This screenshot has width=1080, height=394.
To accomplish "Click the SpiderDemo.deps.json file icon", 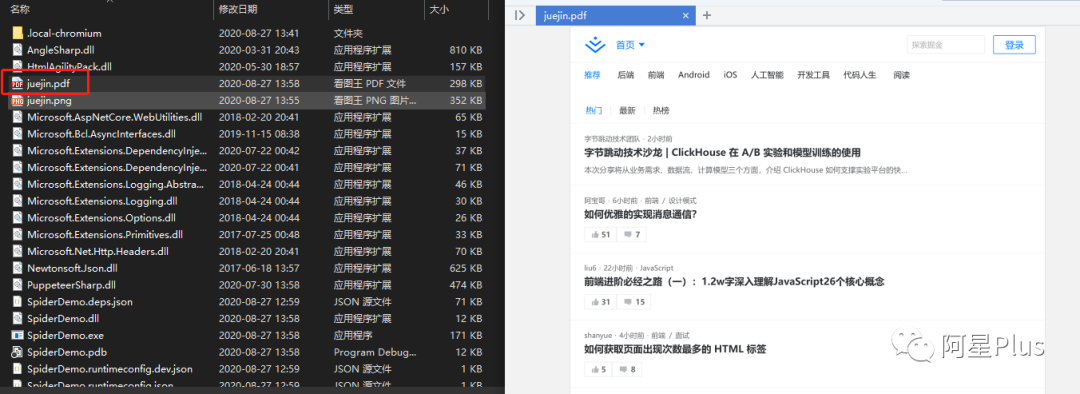I will (17, 302).
